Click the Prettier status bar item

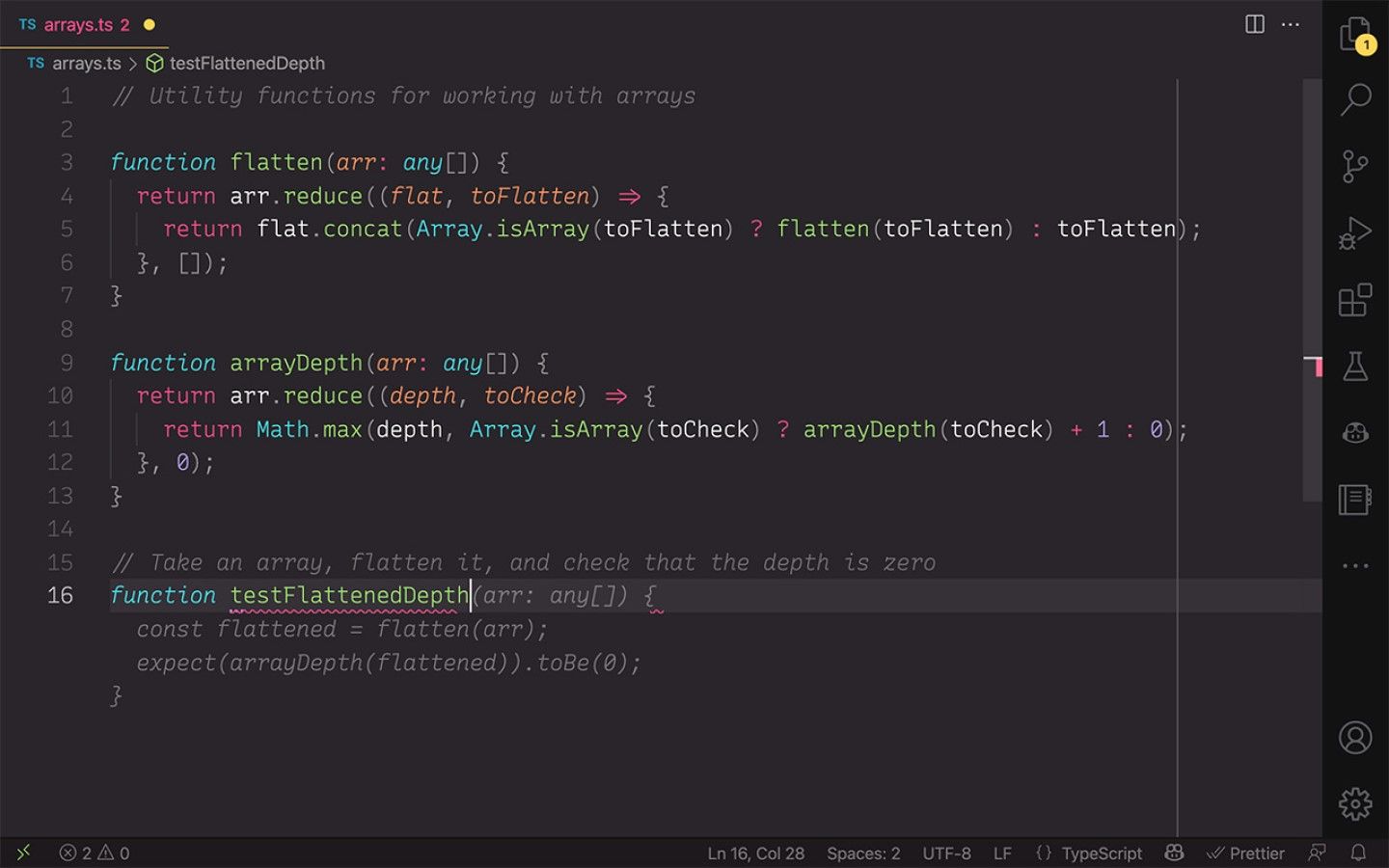(x=1245, y=854)
